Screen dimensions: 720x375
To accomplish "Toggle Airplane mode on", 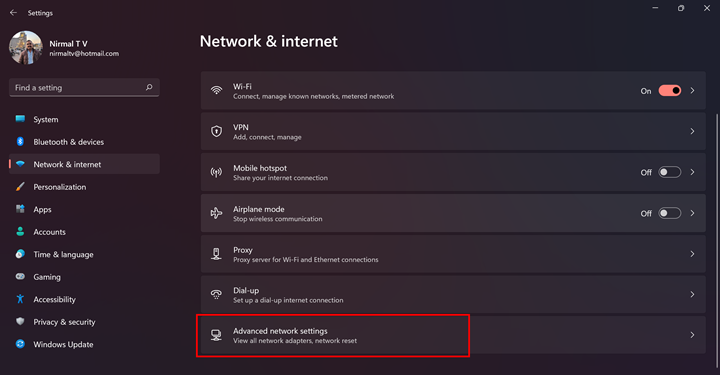I will [669, 213].
